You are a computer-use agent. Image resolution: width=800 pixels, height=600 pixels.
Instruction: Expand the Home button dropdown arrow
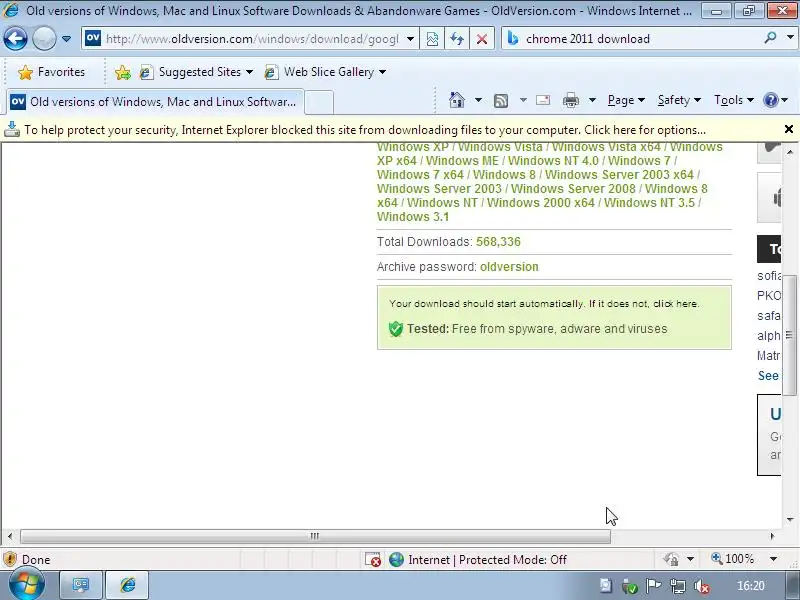tap(478, 100)
